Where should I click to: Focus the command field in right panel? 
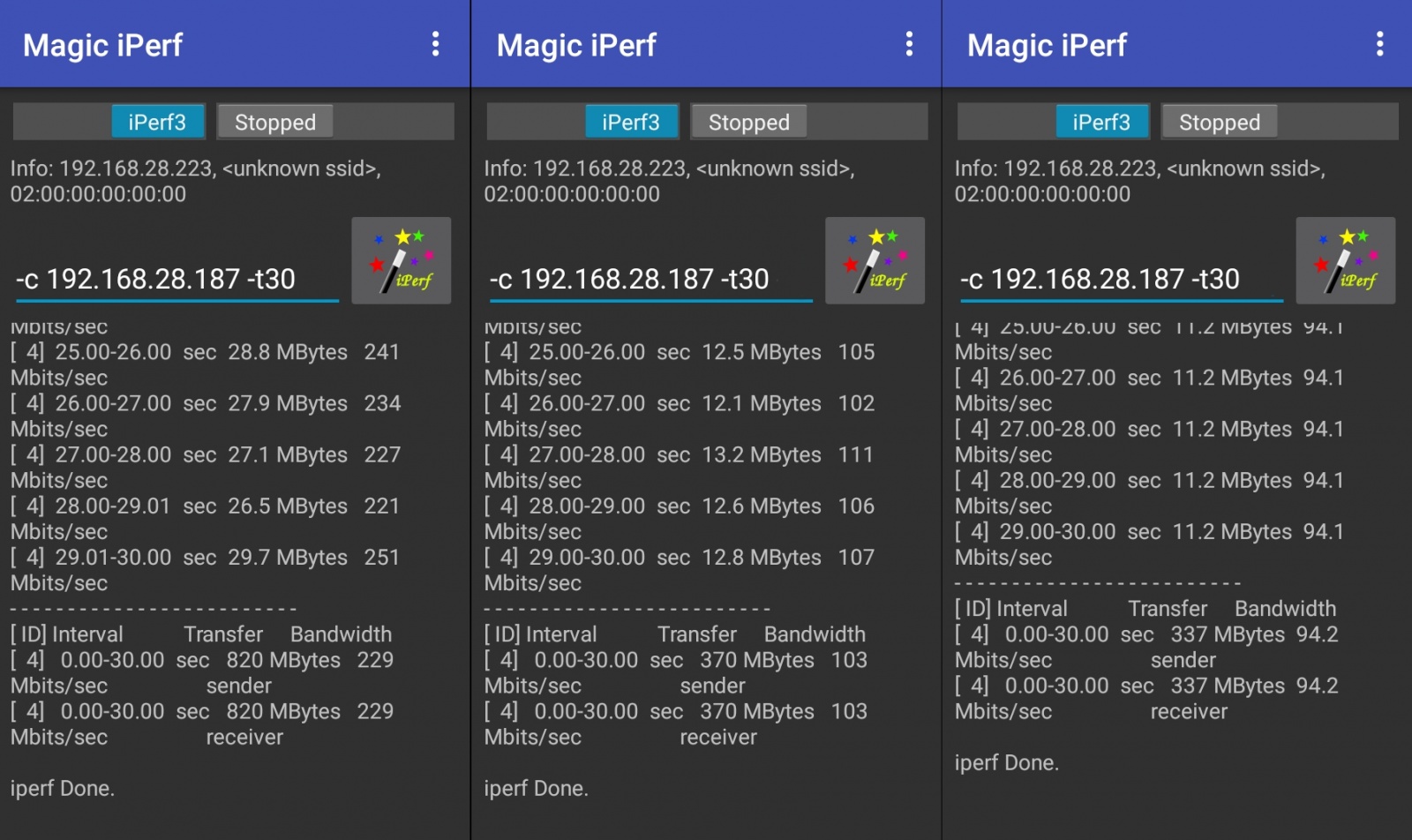(x=1121, y=280)
